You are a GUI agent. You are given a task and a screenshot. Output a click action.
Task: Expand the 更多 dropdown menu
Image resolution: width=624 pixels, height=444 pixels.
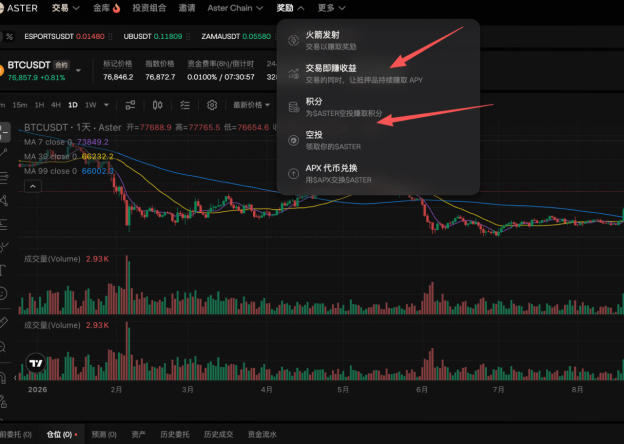(x=332, y=8)
